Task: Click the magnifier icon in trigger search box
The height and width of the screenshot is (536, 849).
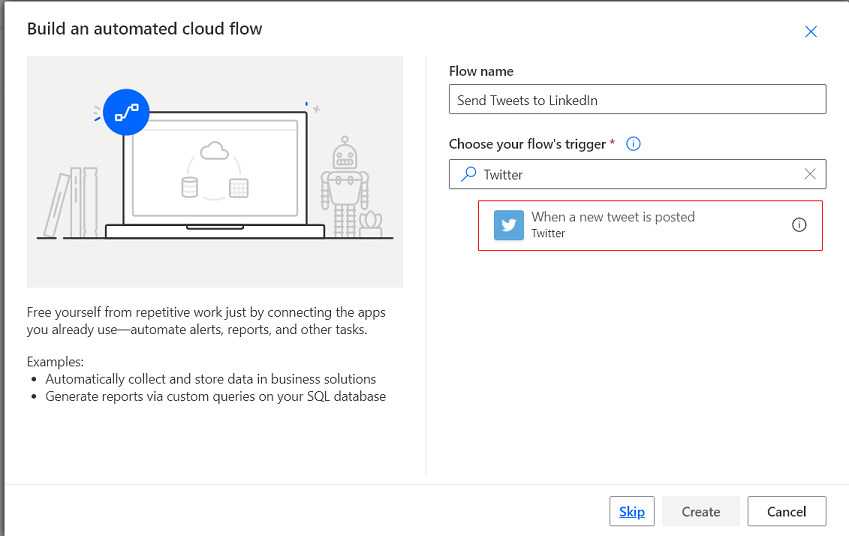Action: [468, 174]
